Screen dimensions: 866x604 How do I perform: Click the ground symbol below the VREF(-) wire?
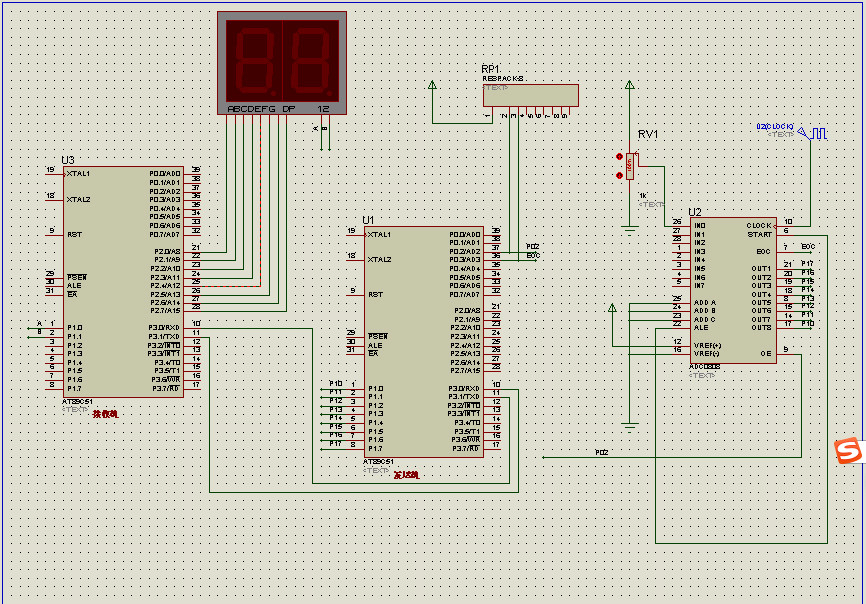(630, 427)
